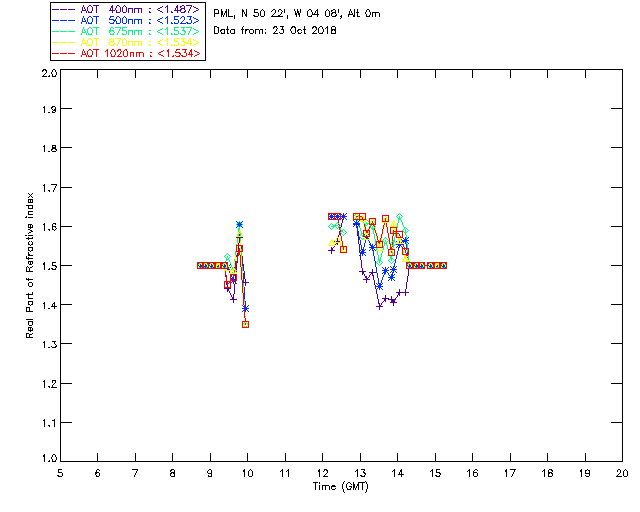The width and height of the screenshot is (640, 512).
Task: Click the y-axis label 2.0
Action: point(49,73)
